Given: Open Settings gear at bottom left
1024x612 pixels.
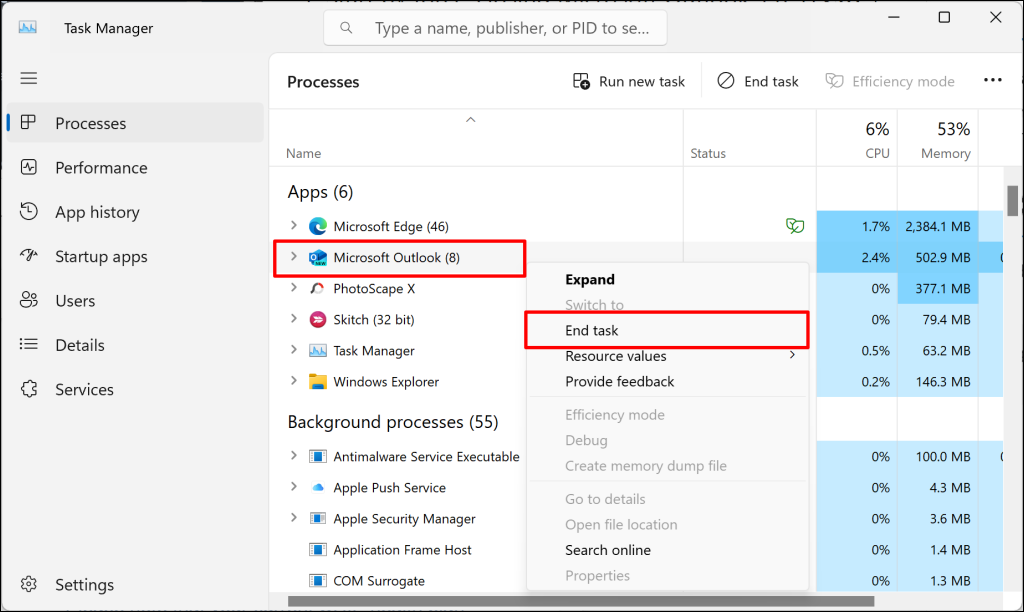Looking at the screenshot, I should point(29,585).
